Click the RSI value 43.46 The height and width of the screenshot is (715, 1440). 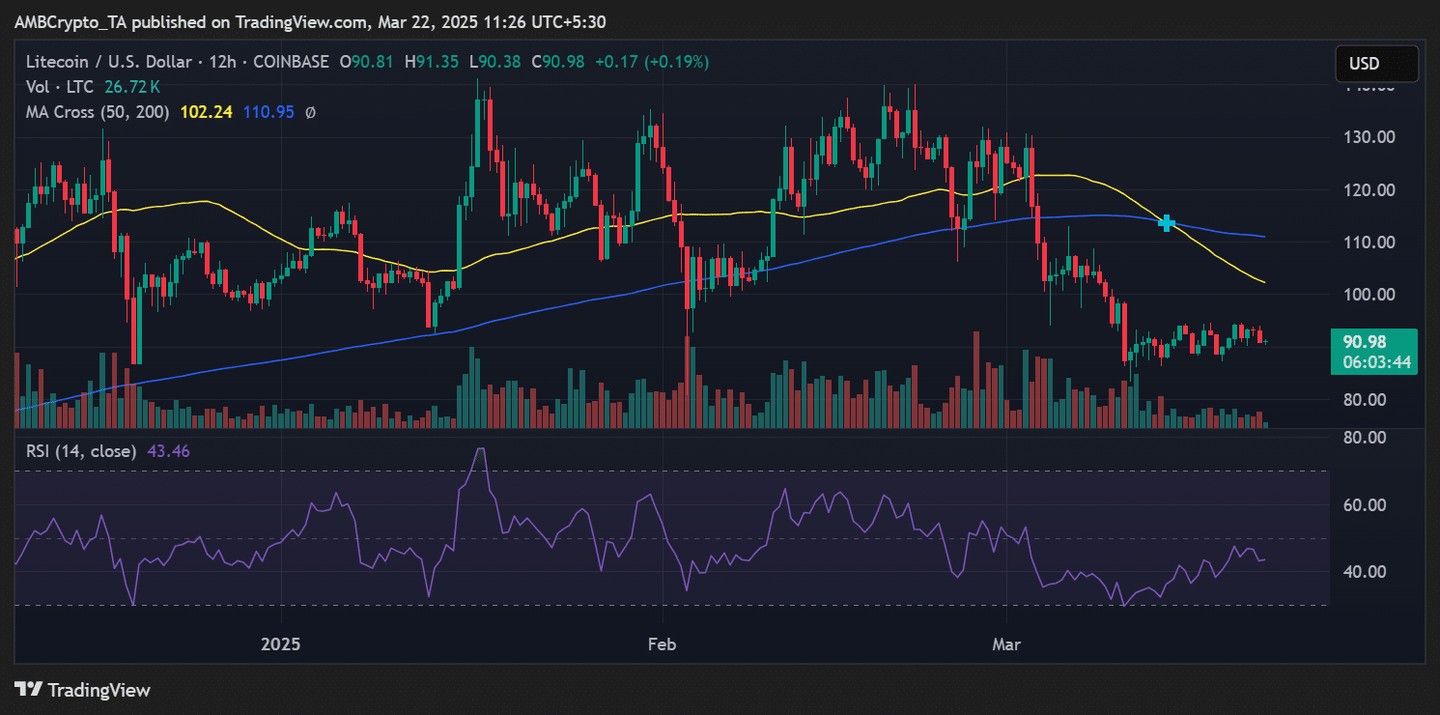pos(168,451)
